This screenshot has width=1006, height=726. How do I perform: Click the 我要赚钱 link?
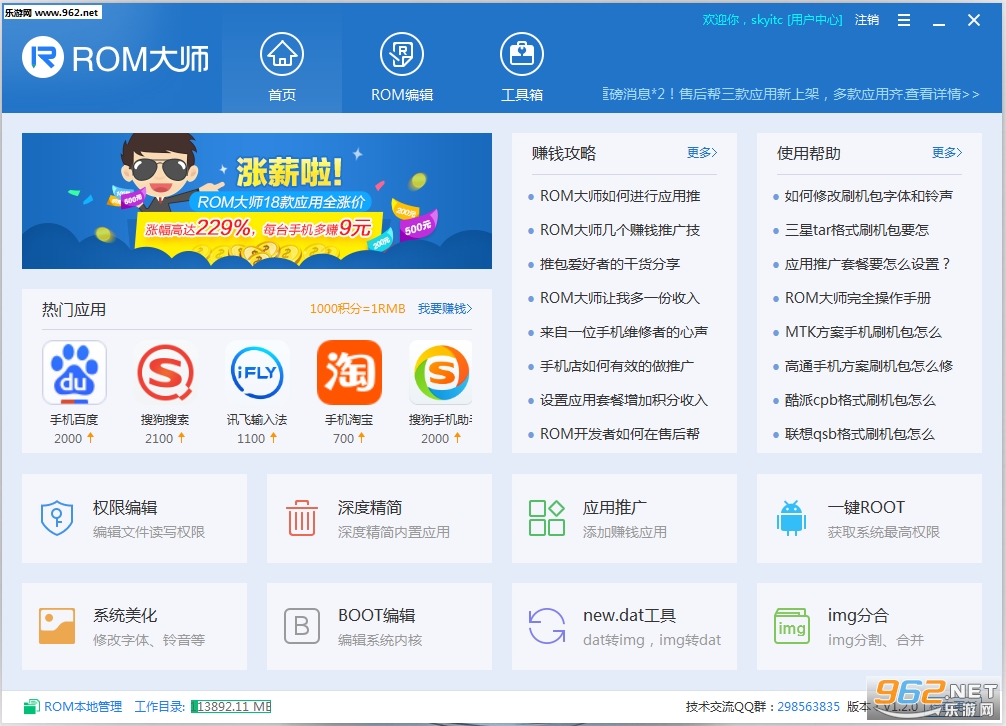point(445,309)
